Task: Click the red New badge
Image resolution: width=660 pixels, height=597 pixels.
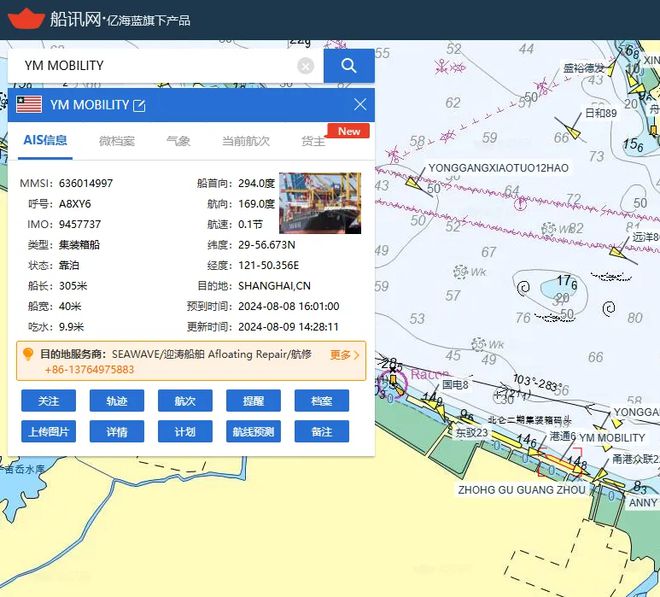Action: [349, 131]
